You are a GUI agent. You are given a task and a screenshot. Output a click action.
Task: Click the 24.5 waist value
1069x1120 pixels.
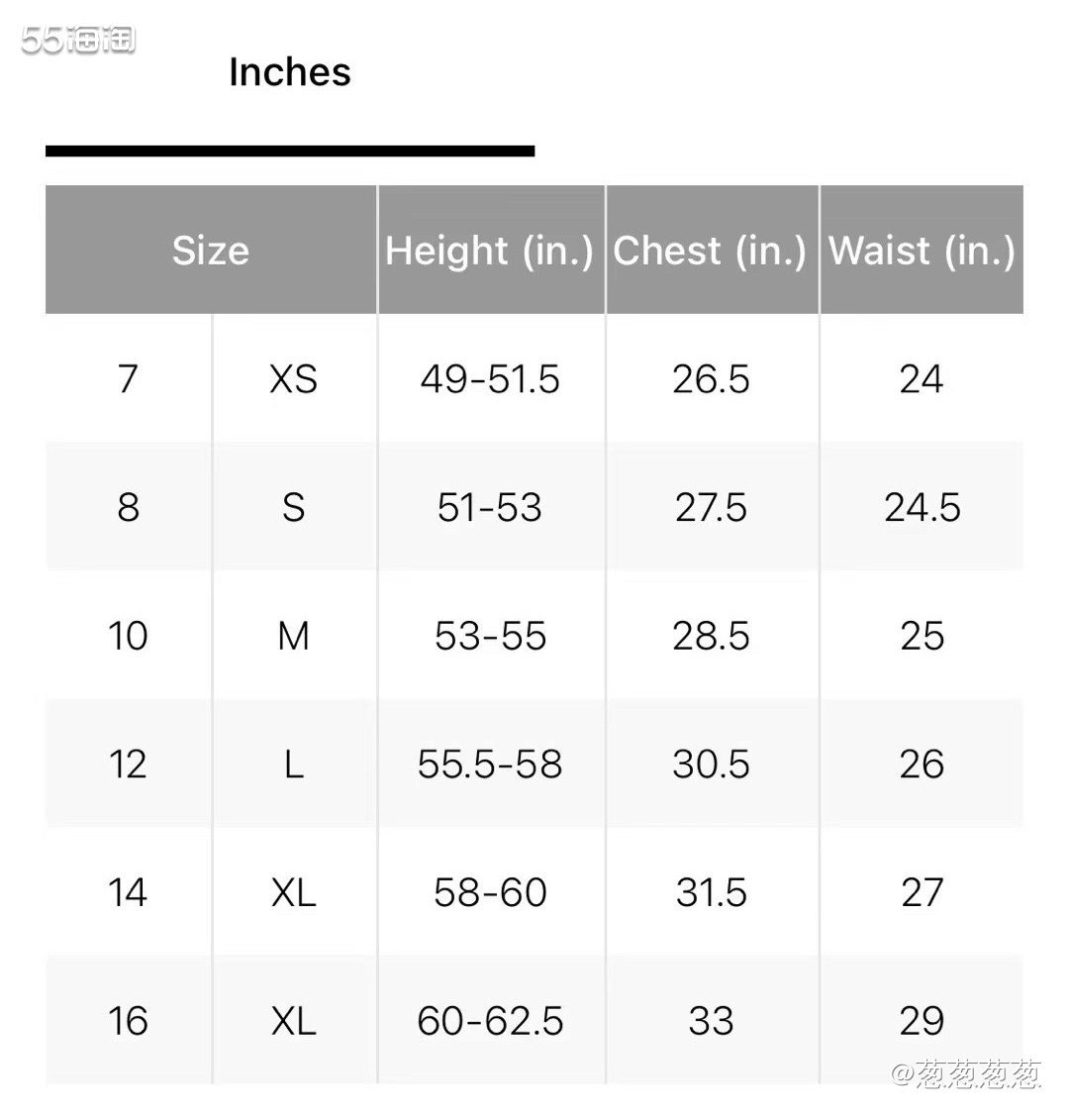pyautogui.click(x=922, y=507)
